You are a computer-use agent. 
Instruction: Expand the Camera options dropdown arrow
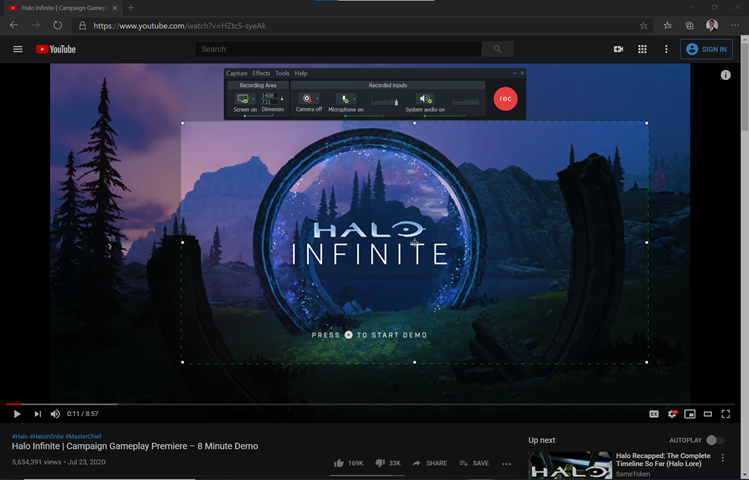point(318,100)
